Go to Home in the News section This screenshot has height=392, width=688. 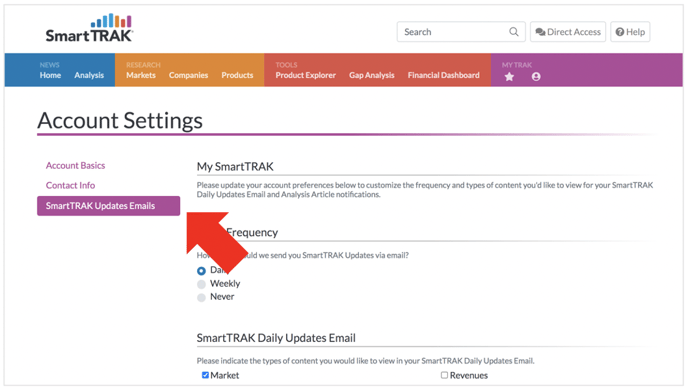coord(50,75)
